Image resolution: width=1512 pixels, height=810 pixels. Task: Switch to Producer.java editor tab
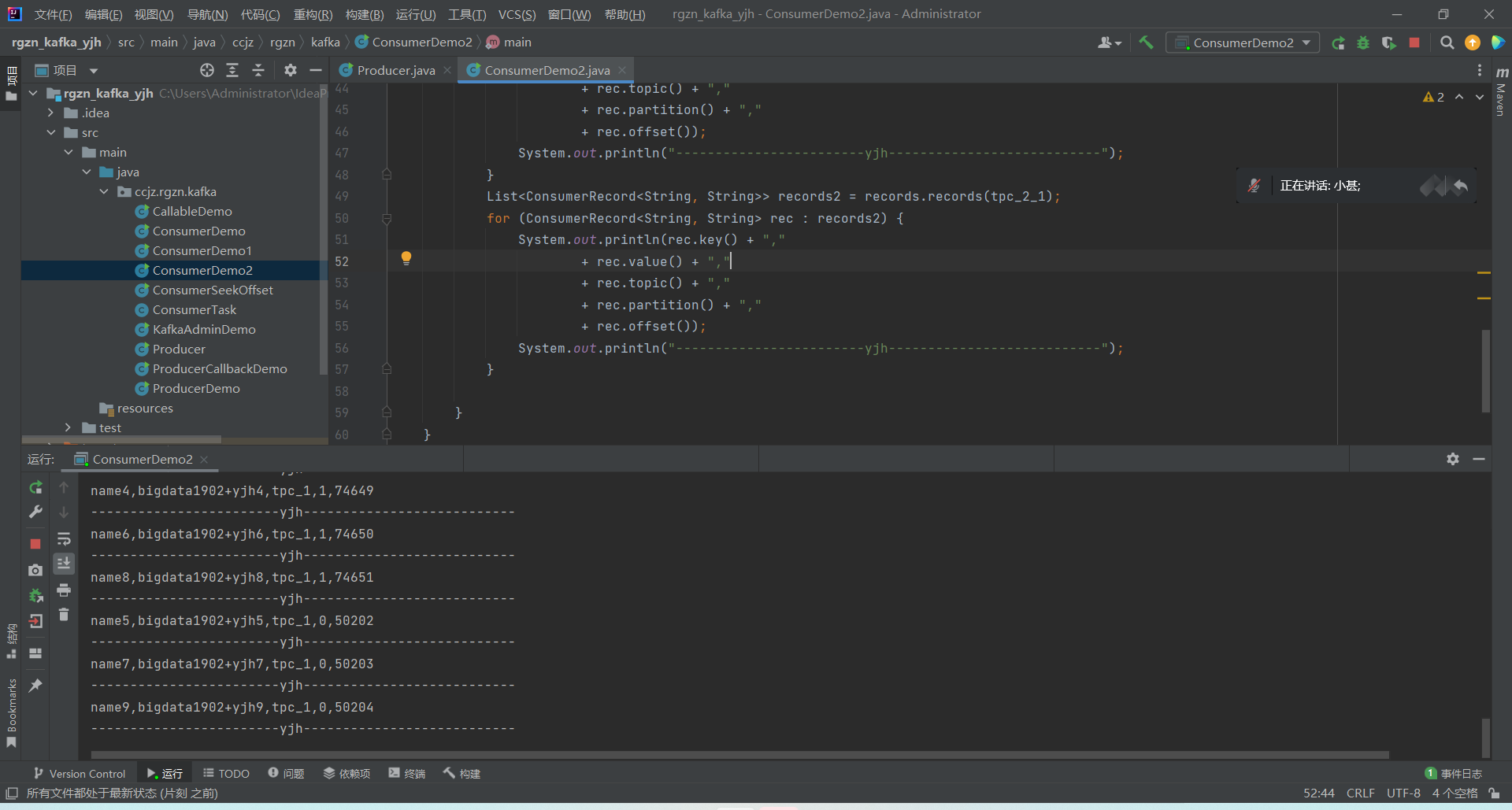[395, 70]
